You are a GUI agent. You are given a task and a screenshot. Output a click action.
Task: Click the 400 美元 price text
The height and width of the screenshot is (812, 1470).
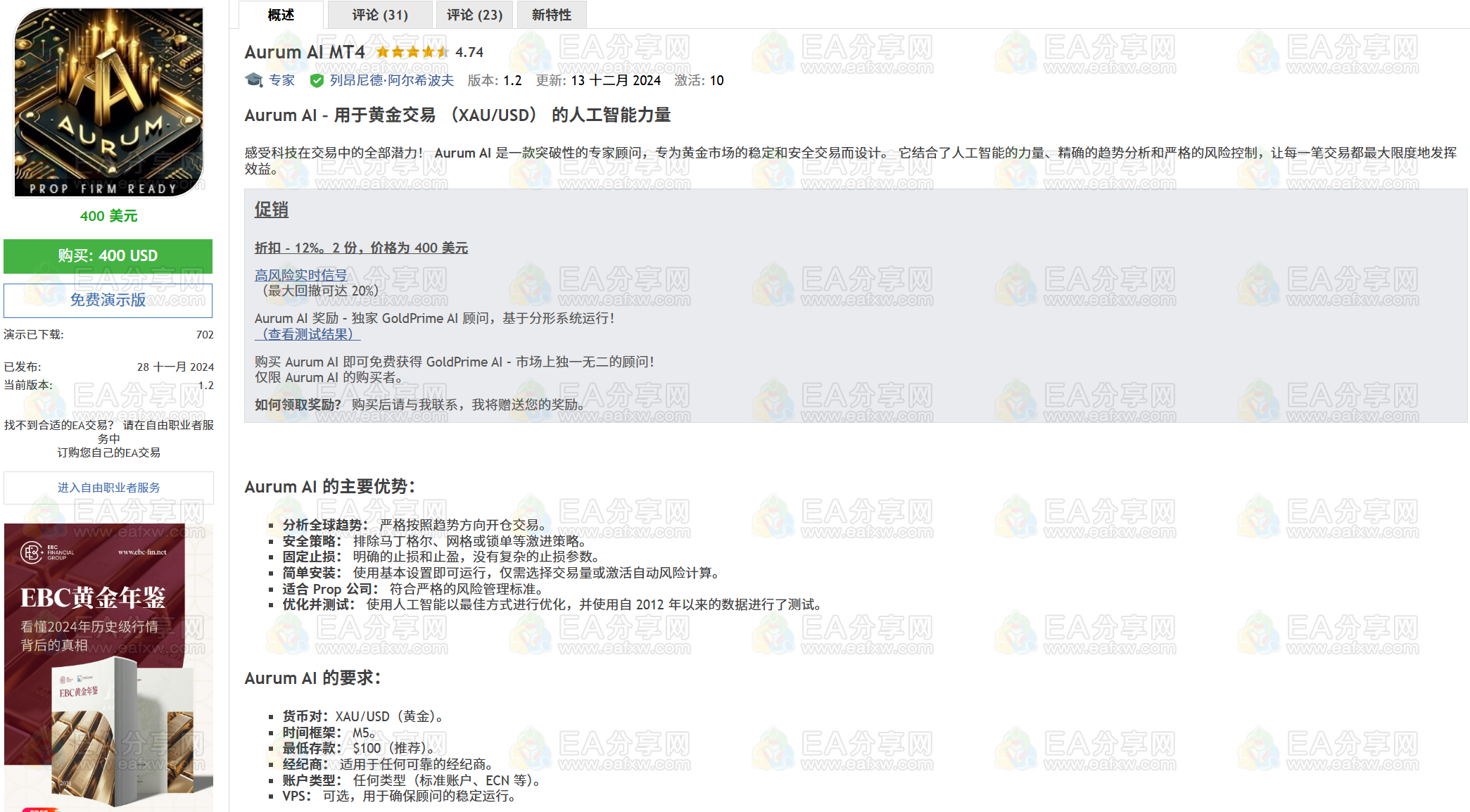tap(108, 216)
